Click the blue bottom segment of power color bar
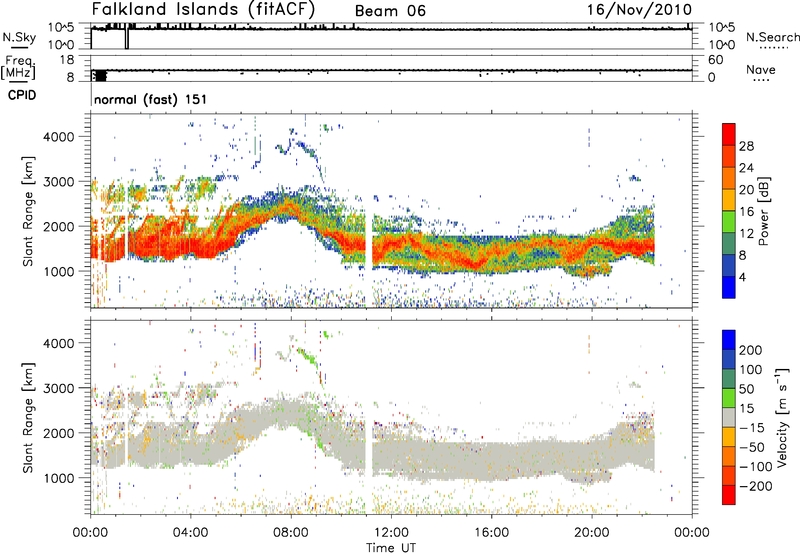Image resolution: width=800 pixels, height=554 pixels. pyautogui.click(x=729, y=287)
